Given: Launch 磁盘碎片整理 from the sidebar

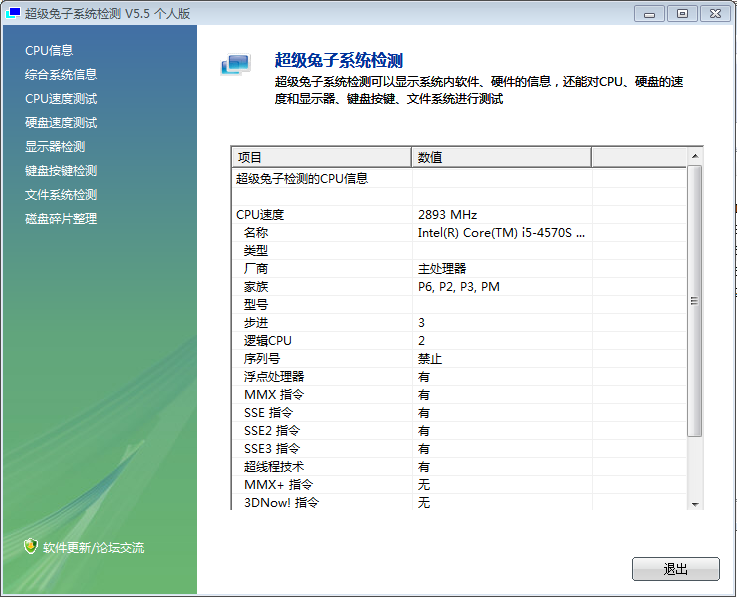Looking at the screenshot, I should pos(61,218).
